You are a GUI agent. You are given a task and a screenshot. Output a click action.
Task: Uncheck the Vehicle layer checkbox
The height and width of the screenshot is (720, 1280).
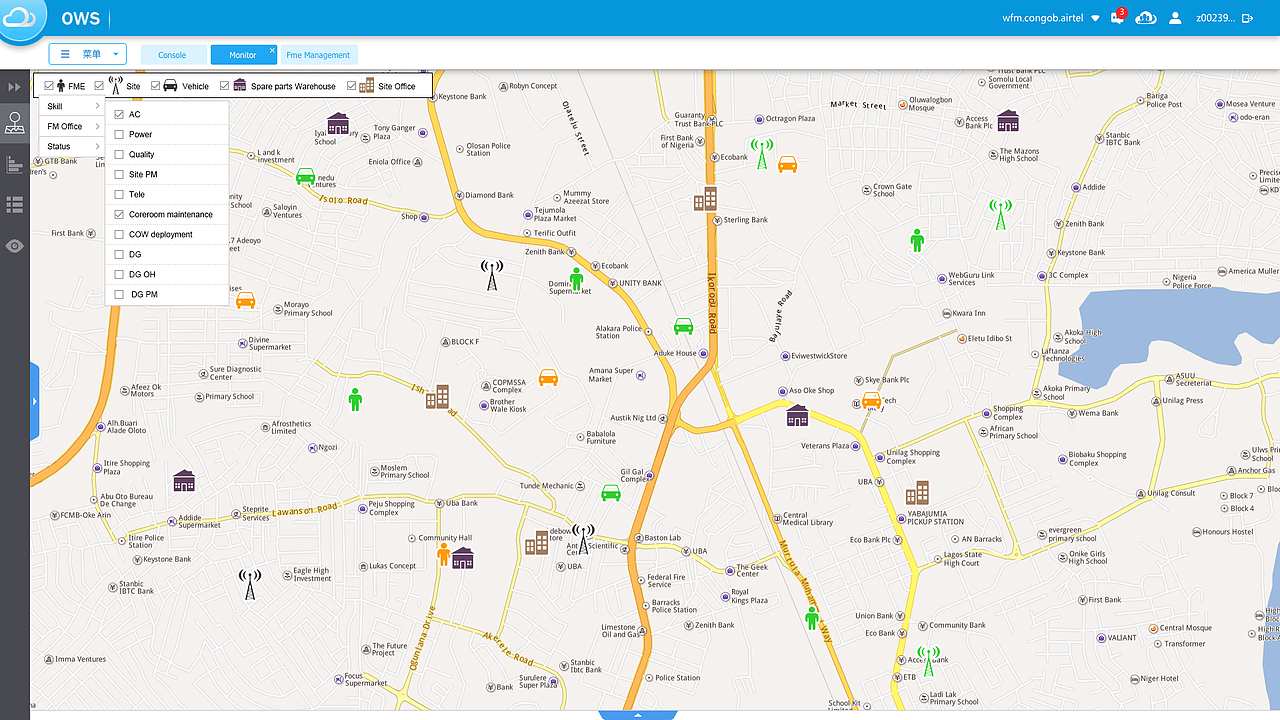156,86
